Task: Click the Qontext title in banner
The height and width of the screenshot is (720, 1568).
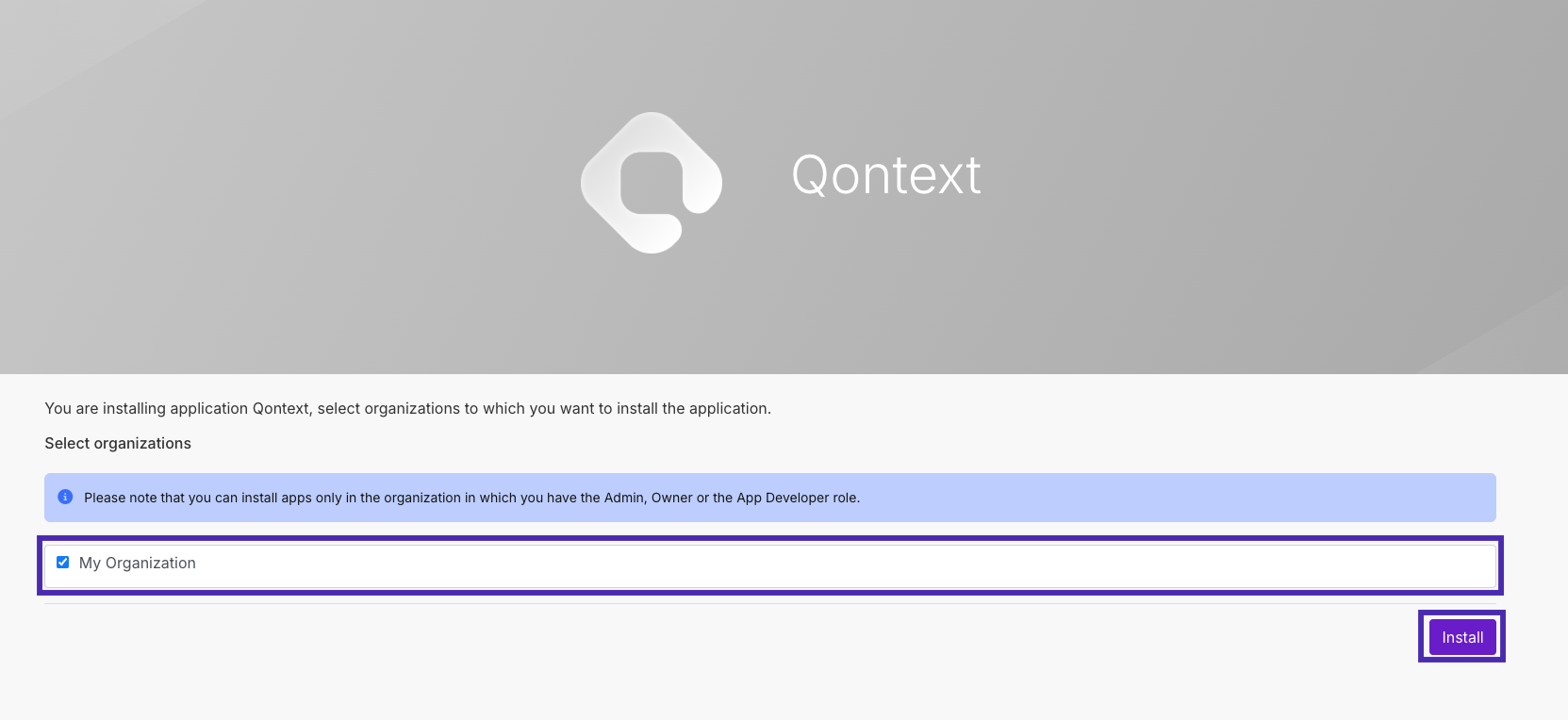Action: [886, 175]
